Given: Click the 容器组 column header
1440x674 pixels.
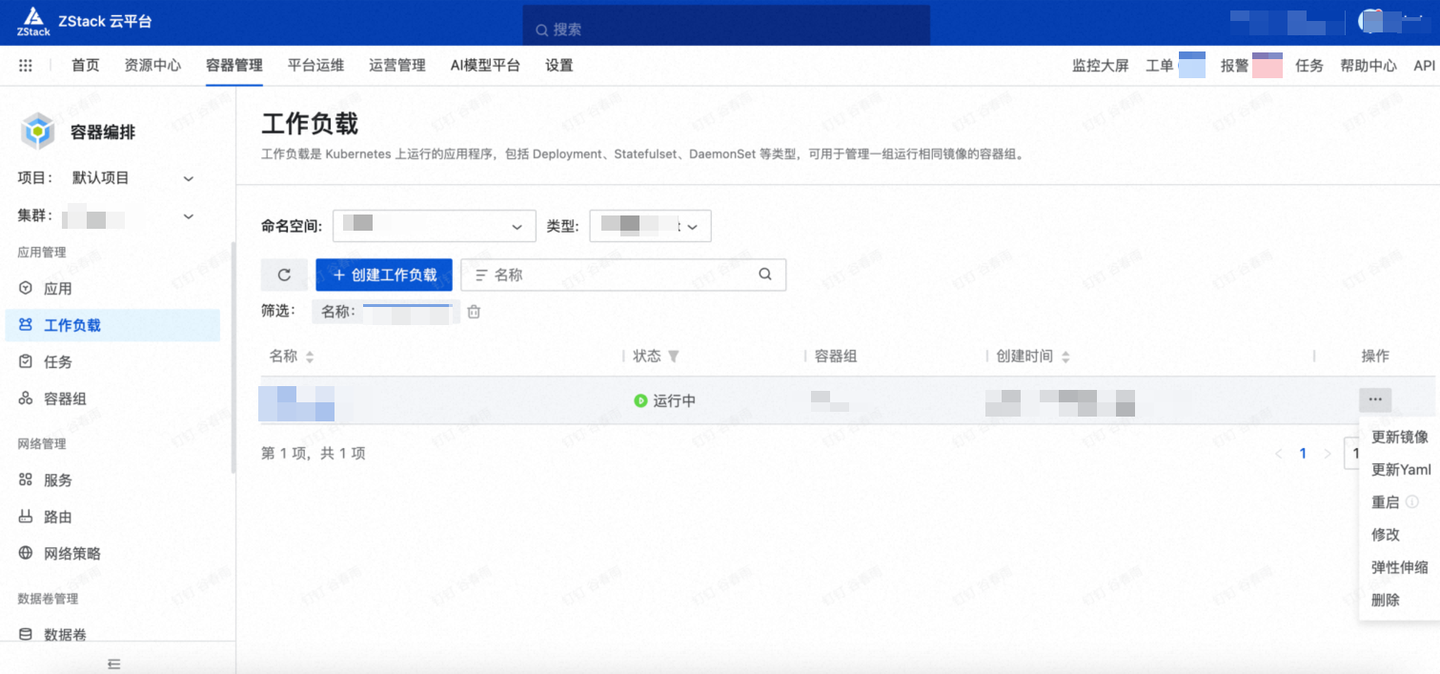Looking at the screenshot, I should click(836, 356).
